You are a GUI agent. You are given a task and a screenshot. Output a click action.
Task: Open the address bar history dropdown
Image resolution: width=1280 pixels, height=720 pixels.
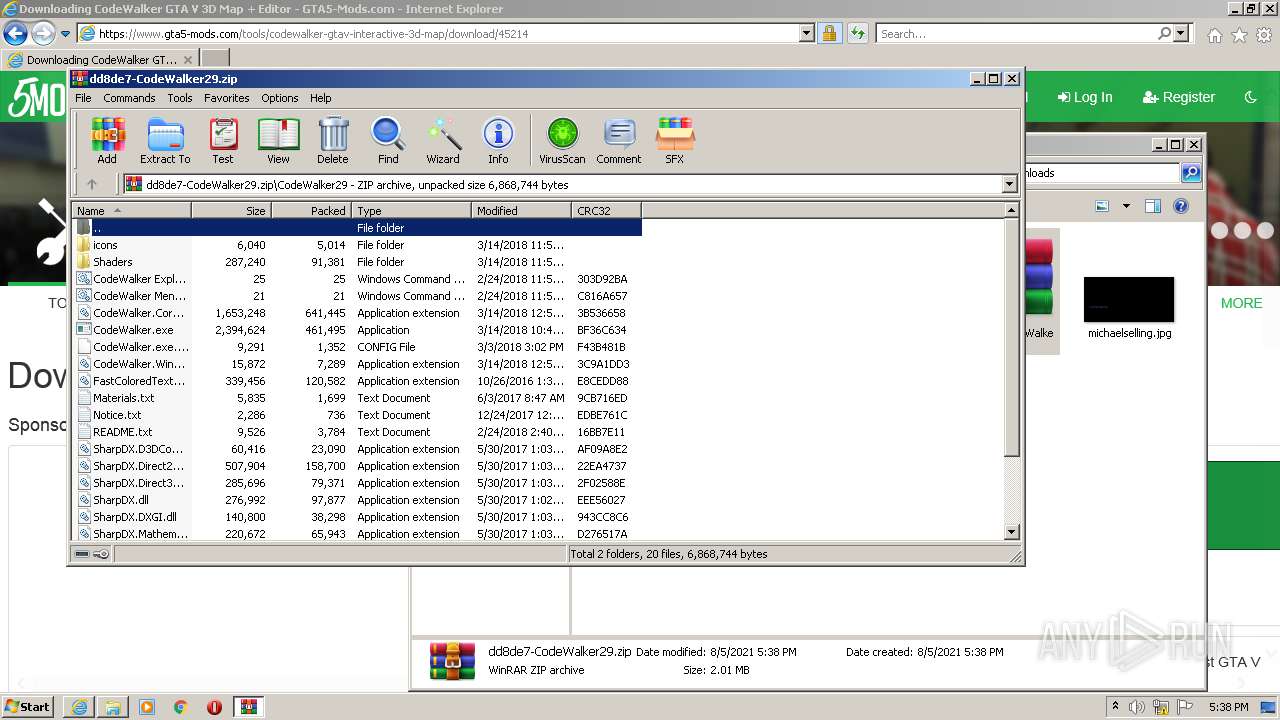pos(806,34)
